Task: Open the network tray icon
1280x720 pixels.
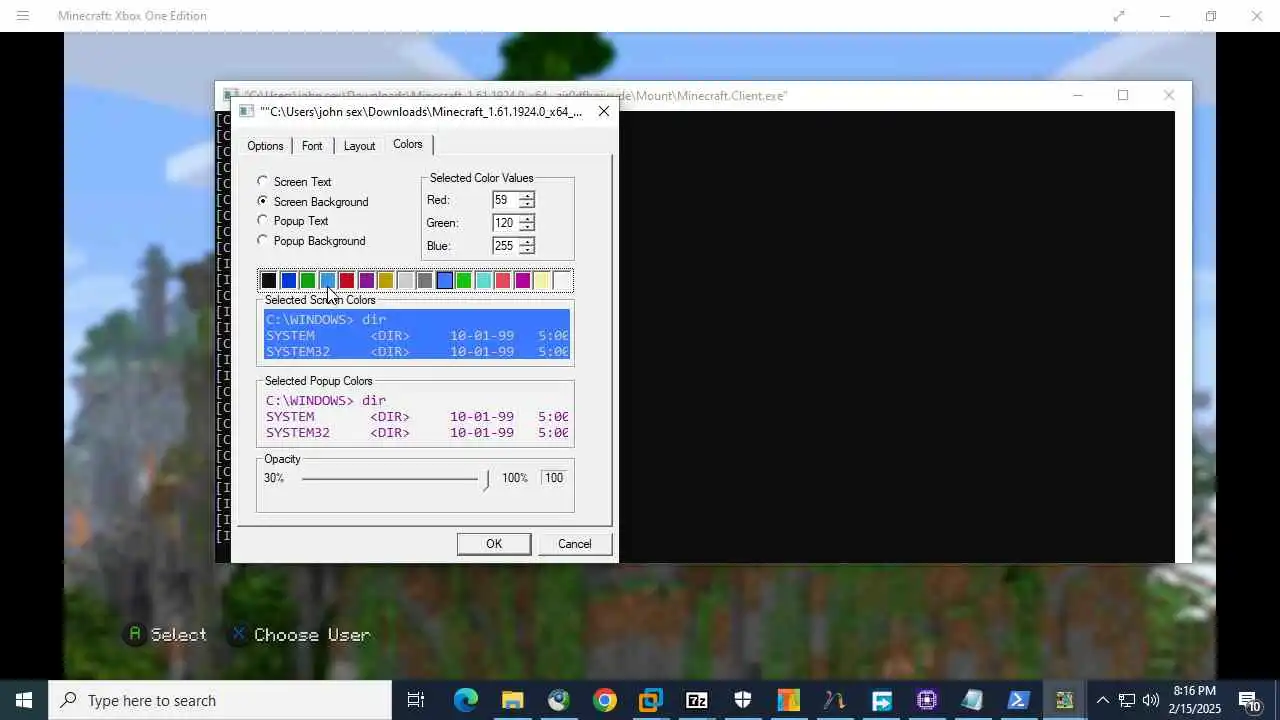Action: pos(1126,700)
